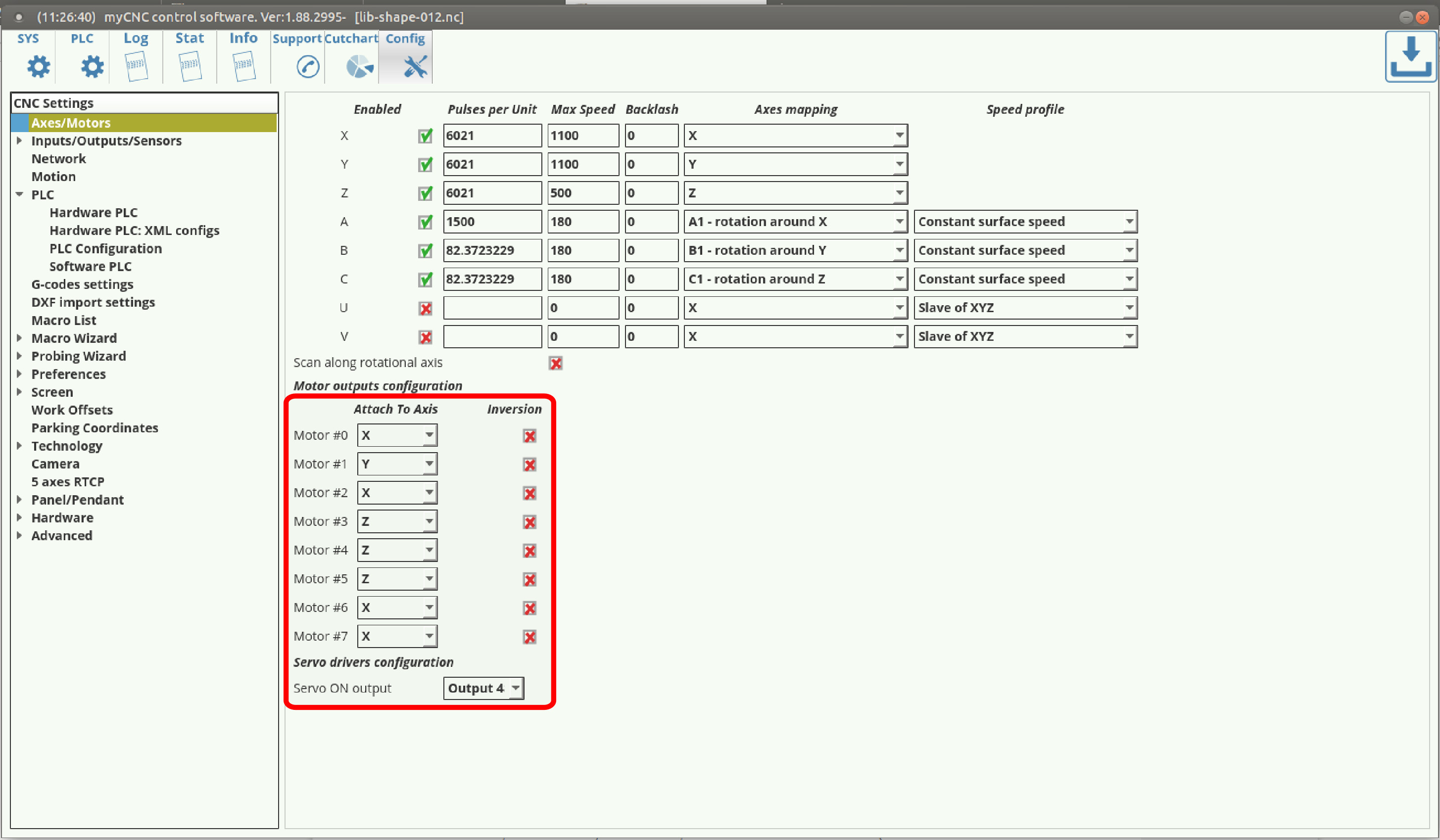Open the A axis Speed profile dropdown
Image resolution: width=1440 pixels, height=840 pixels.
[x=1025, y=222]
